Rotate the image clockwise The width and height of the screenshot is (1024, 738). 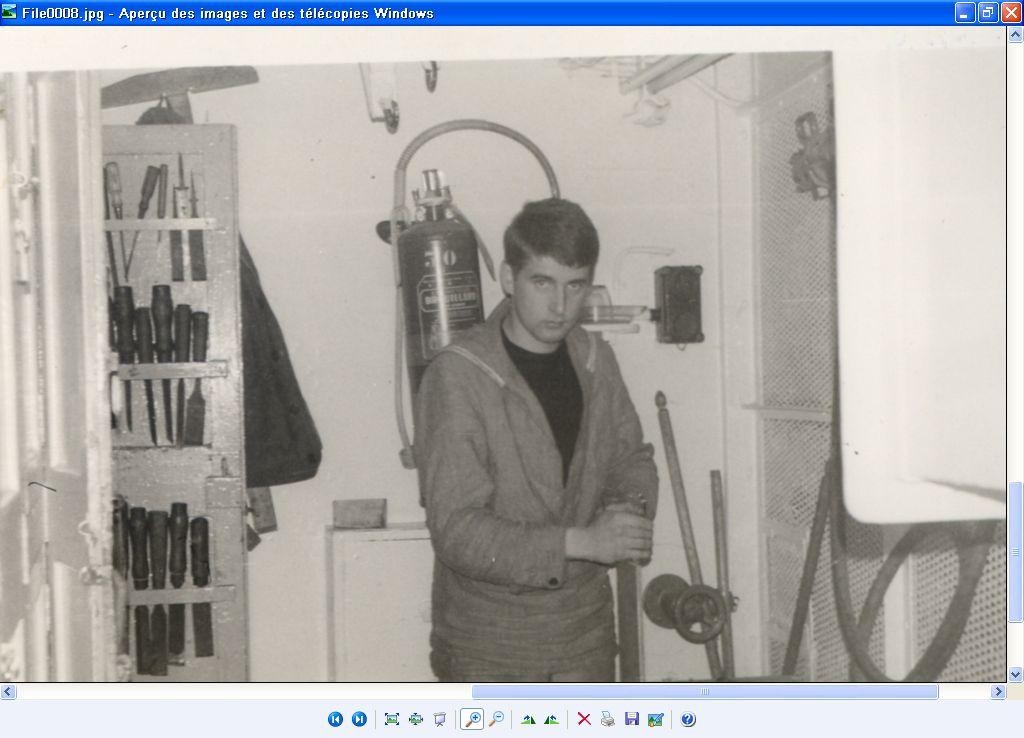pyautogui.click(x=528, y=719)
